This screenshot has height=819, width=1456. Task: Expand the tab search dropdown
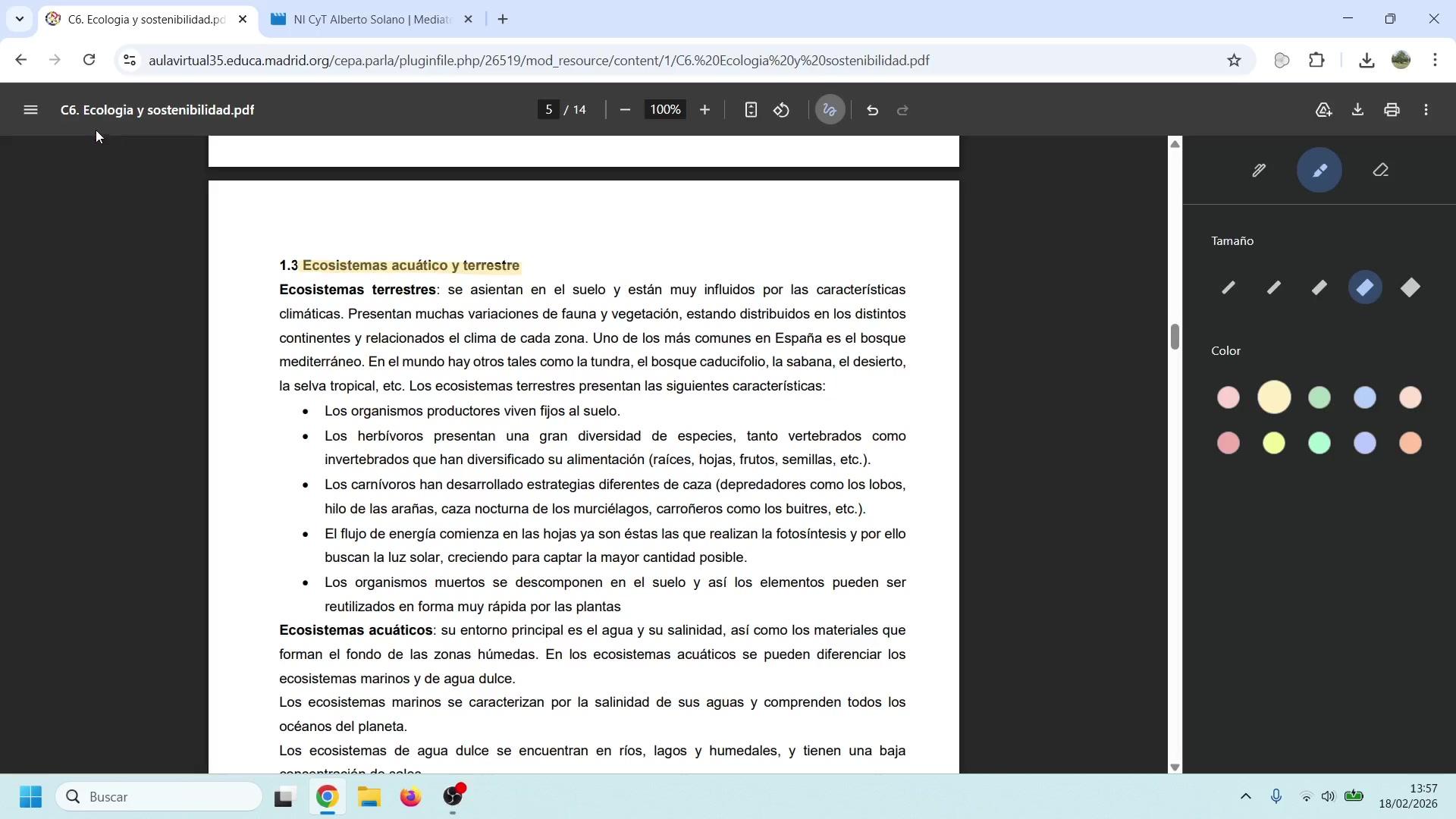(x=19, y=19)
